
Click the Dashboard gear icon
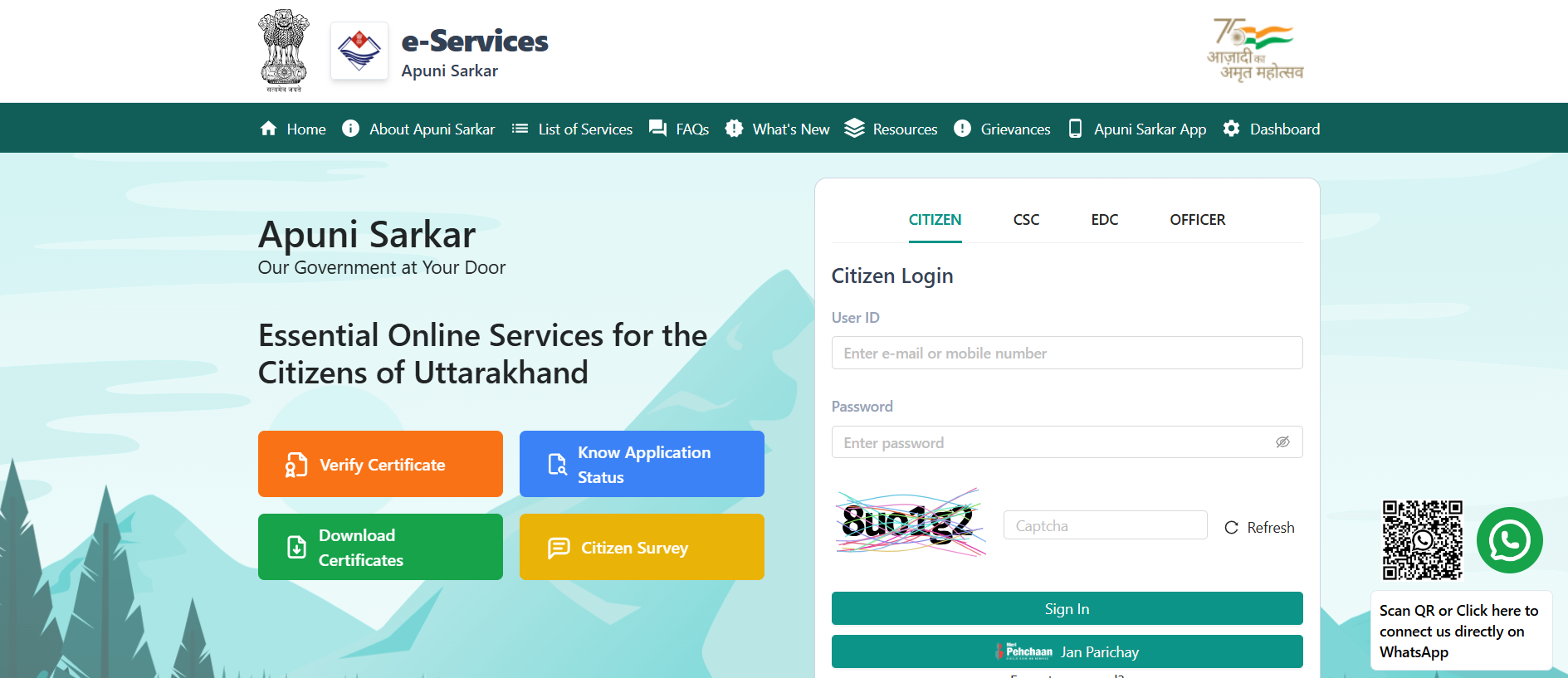pos(1231,129)
